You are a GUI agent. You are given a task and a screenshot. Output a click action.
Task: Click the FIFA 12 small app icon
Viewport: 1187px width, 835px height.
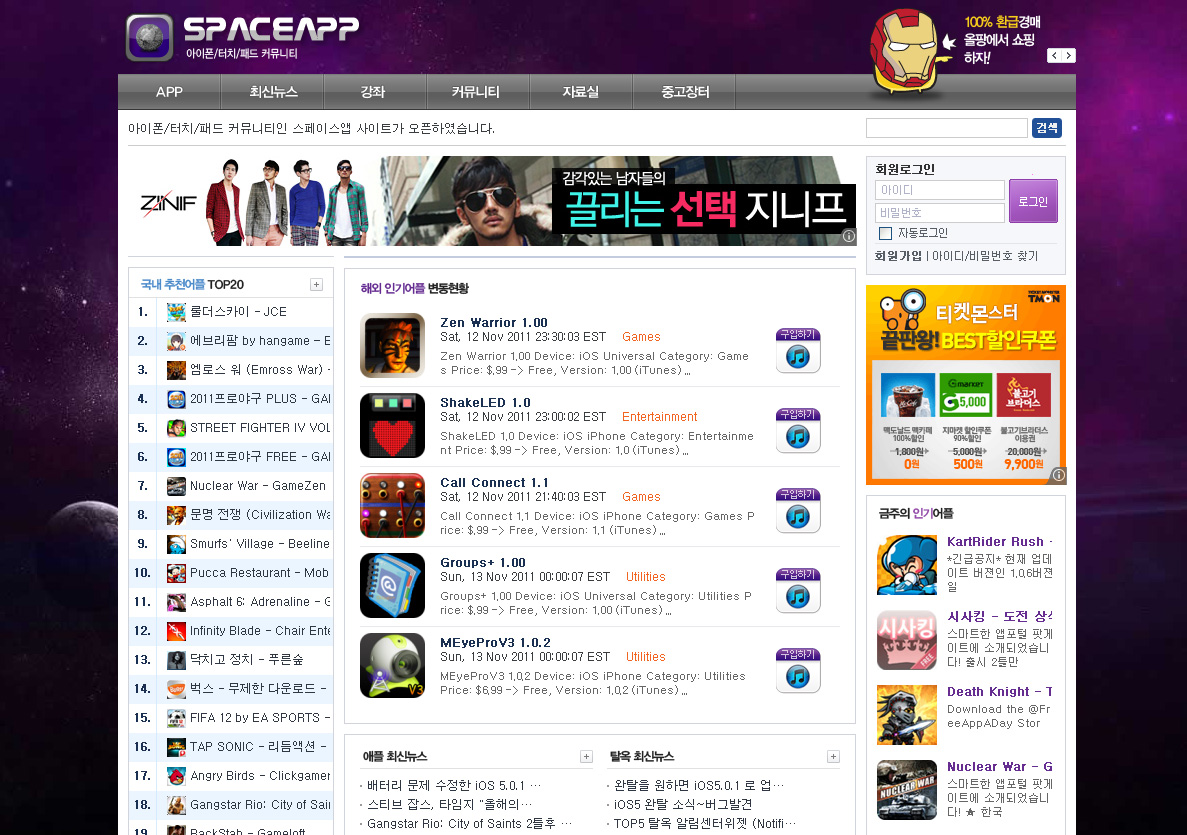pos(176,718)
